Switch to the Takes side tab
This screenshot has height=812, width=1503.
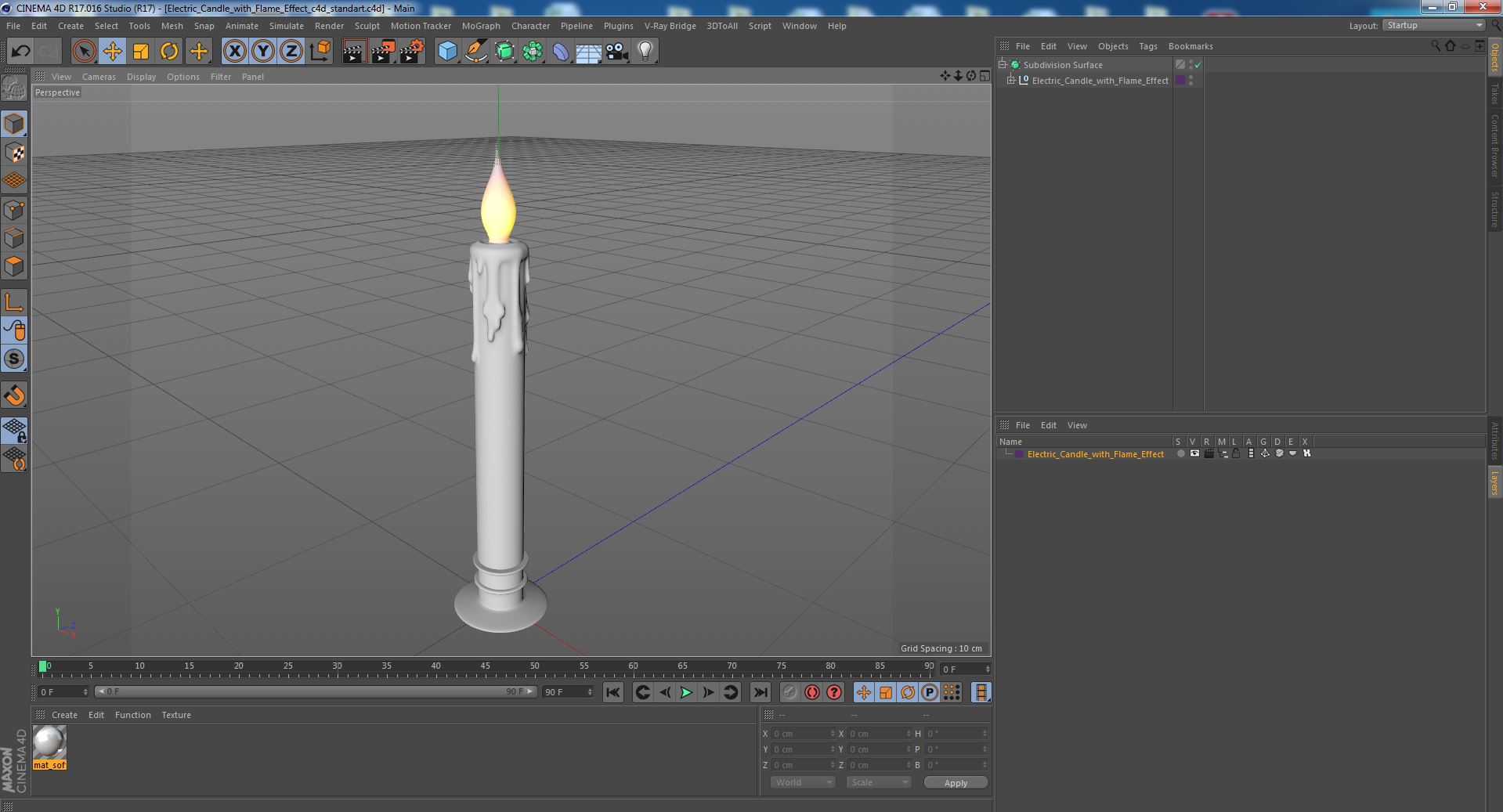point(1494,93)
